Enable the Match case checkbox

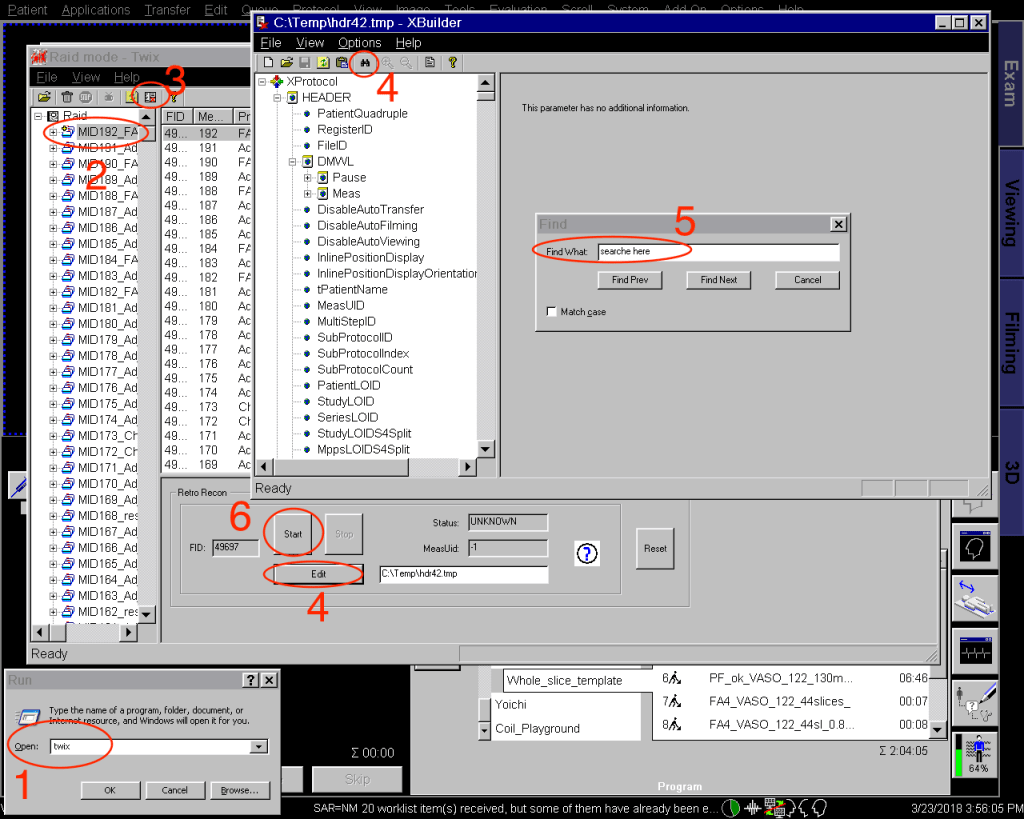[x=552, y=312]
